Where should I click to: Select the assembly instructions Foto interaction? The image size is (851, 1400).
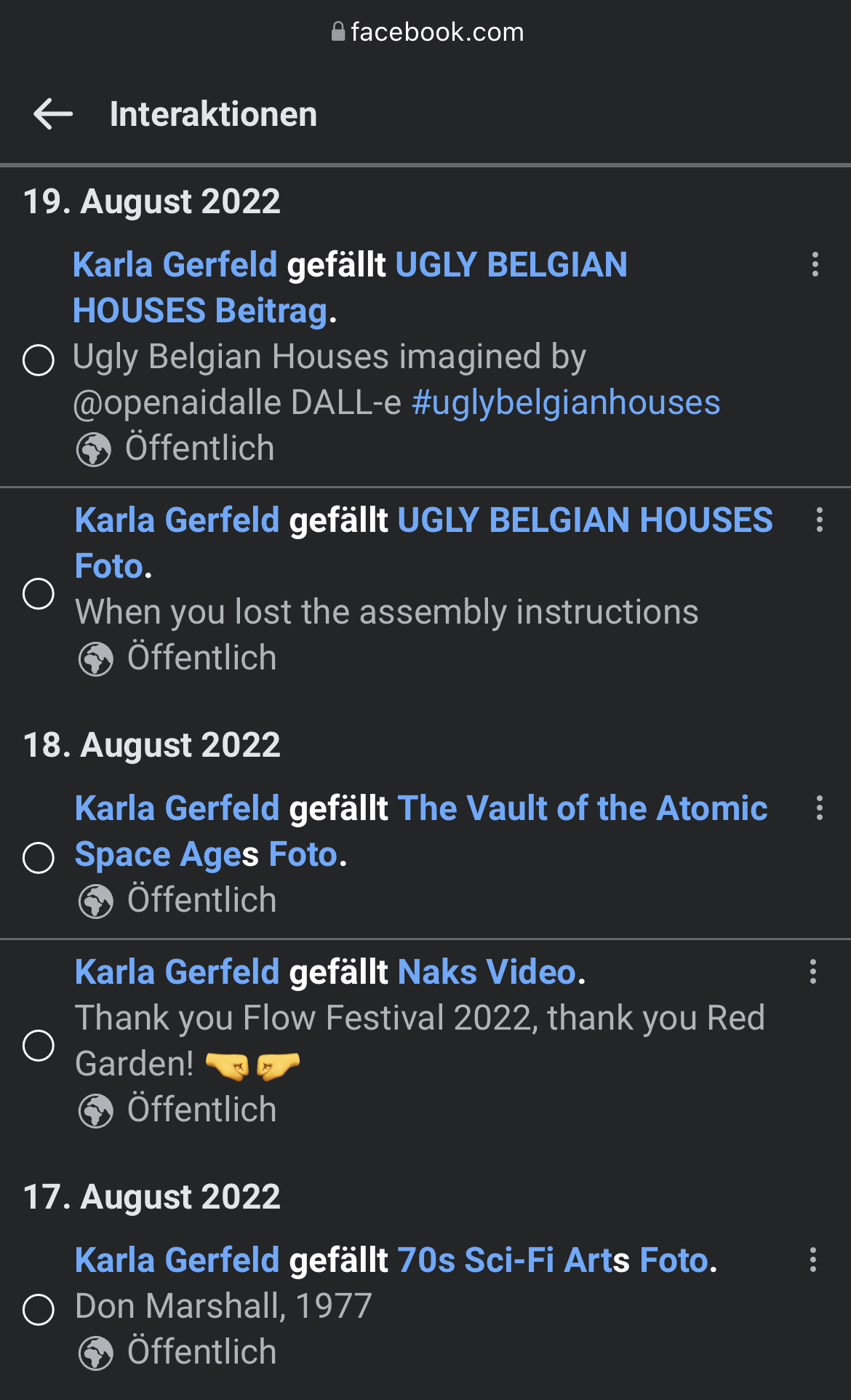pyautogui.click(x=39, y=593)
